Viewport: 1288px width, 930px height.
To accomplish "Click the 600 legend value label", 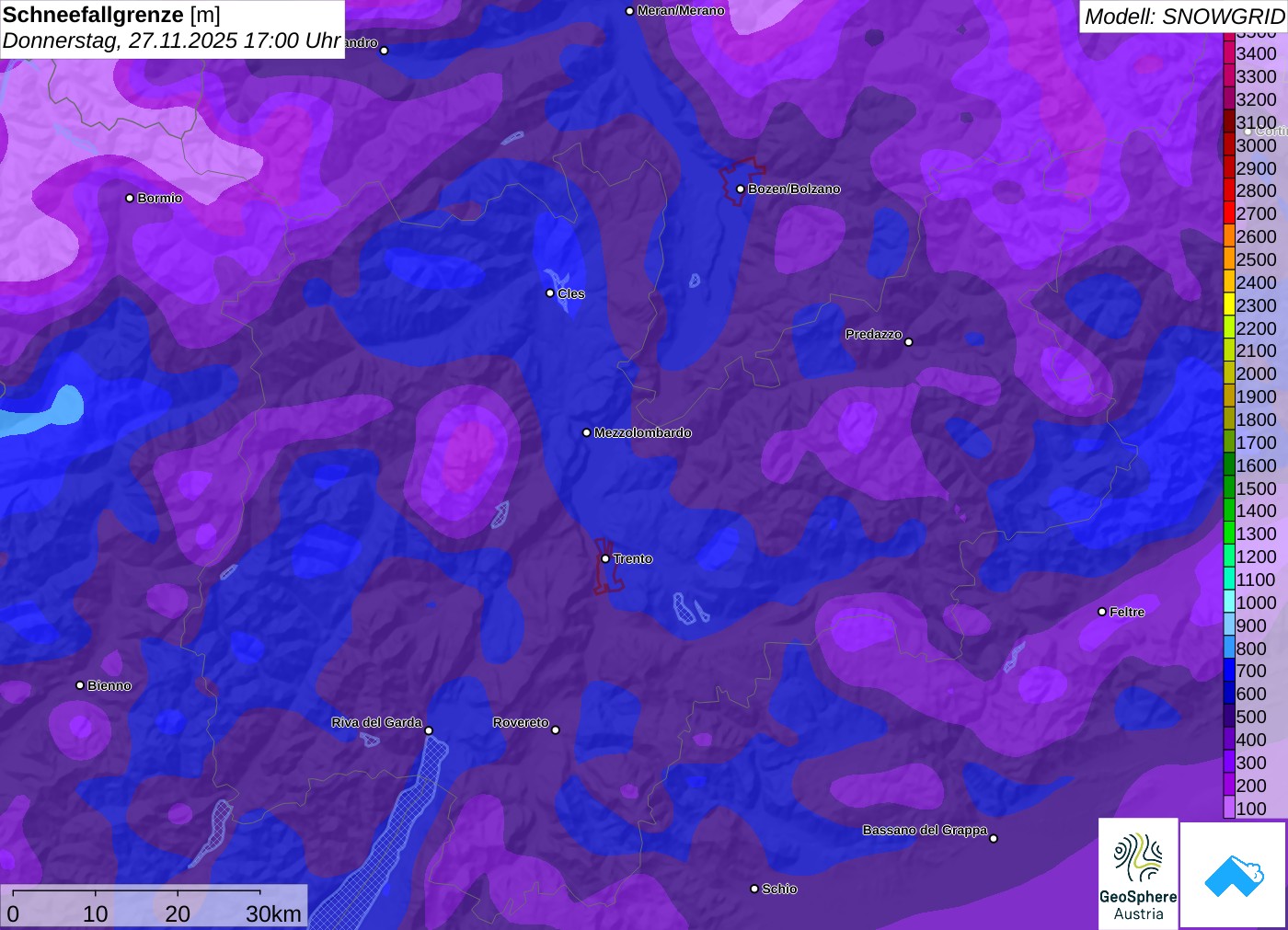I will pyautogui.click(x=1251, y=694).
